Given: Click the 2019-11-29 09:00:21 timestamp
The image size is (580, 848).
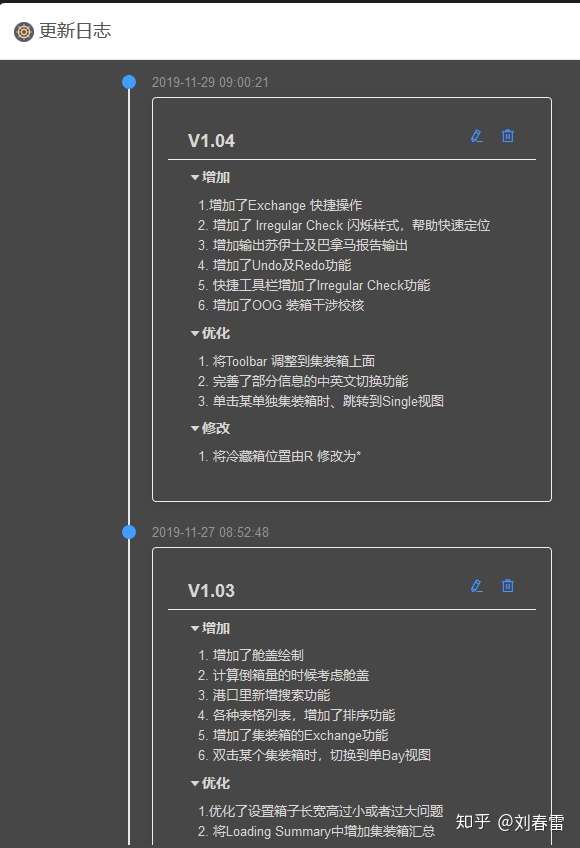Looking at the screenshot, I should 210,82.
